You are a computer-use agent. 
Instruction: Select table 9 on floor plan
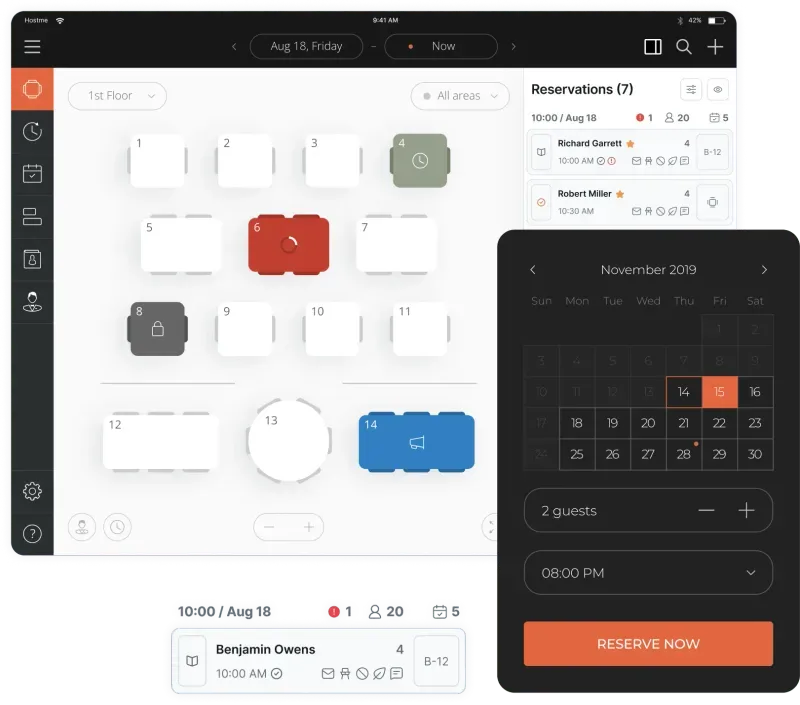point(245,329)
